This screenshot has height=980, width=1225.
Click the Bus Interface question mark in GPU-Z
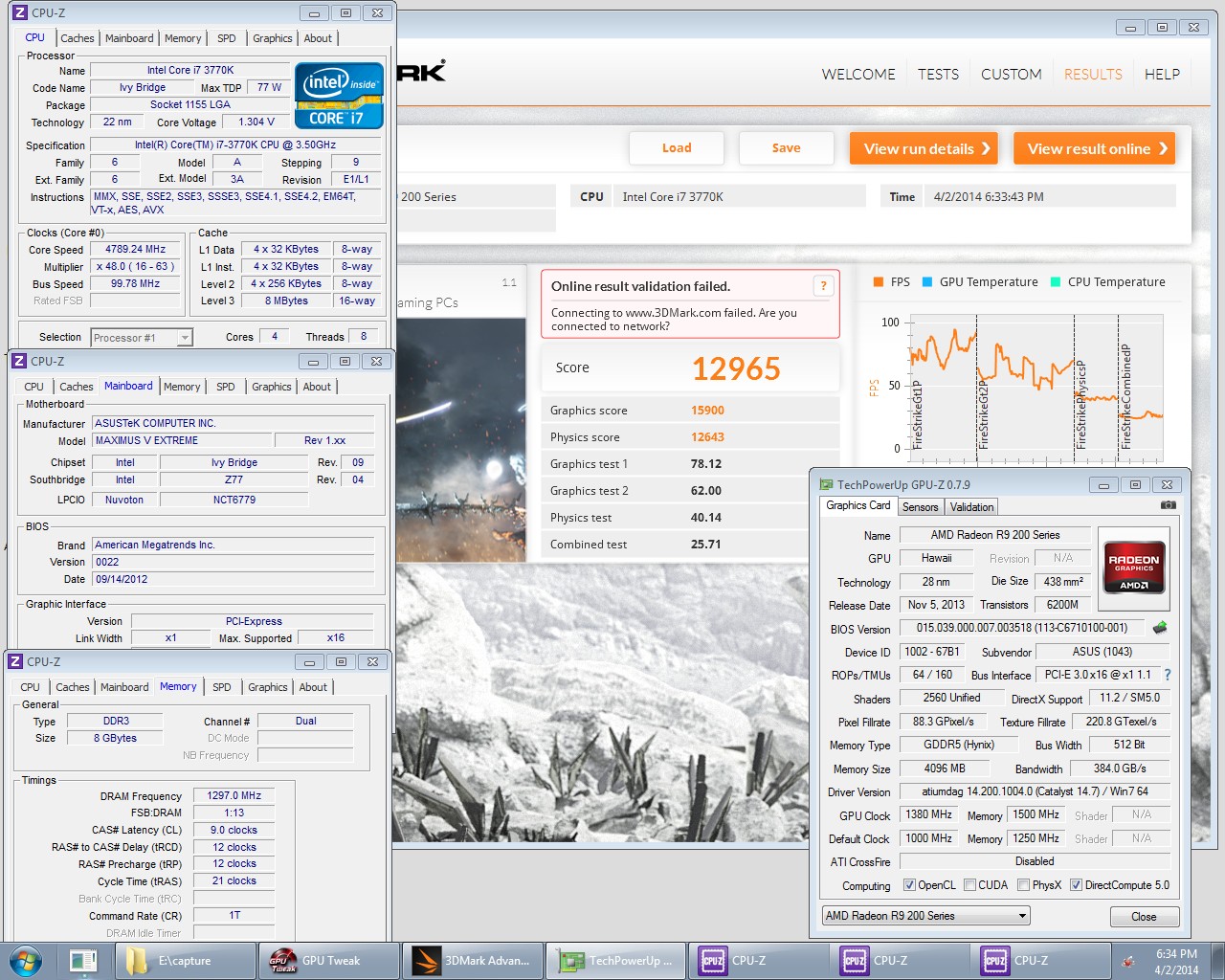point(1168,675)
